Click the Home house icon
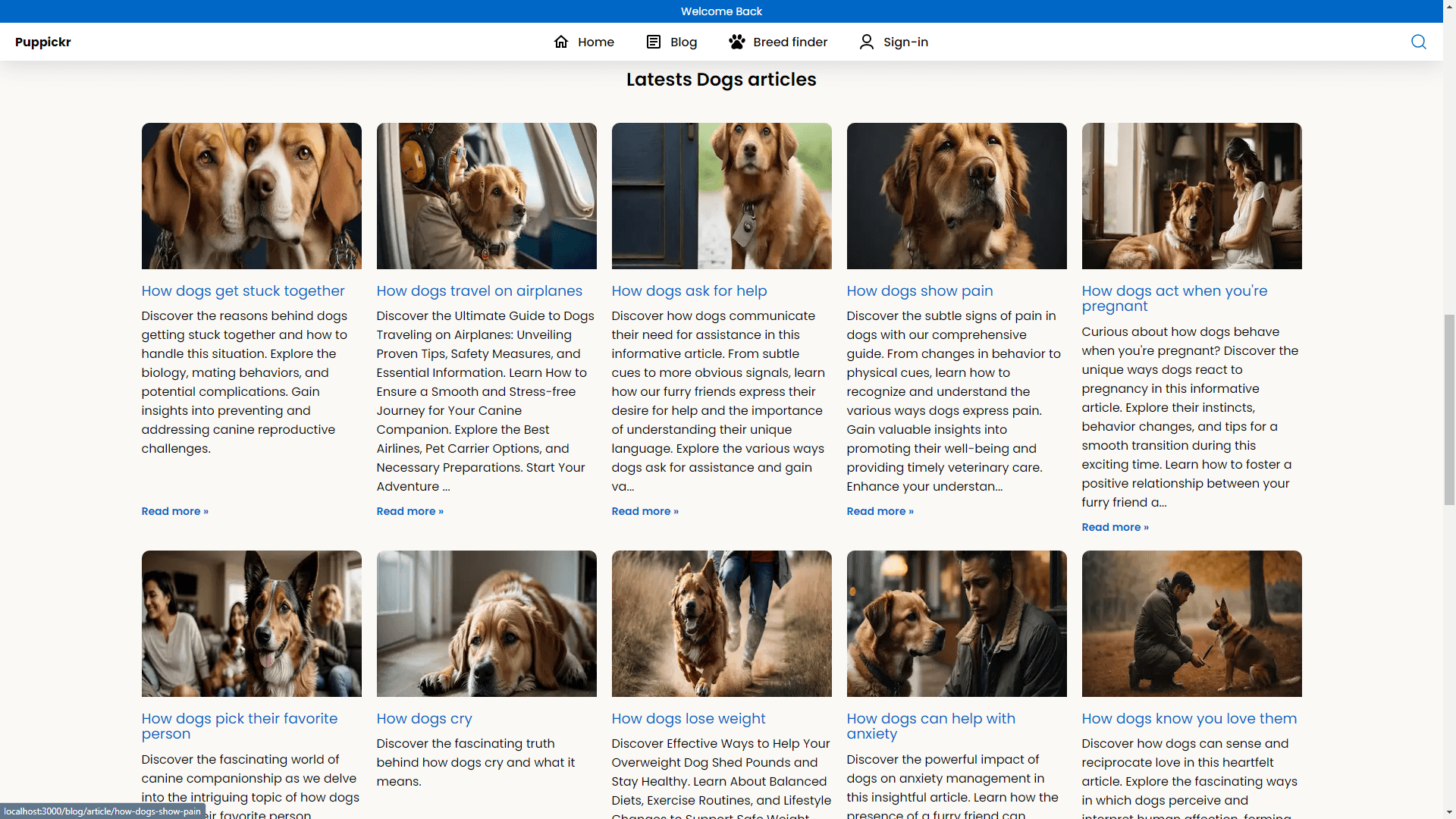1456x819 pixels. coord(561,42)
